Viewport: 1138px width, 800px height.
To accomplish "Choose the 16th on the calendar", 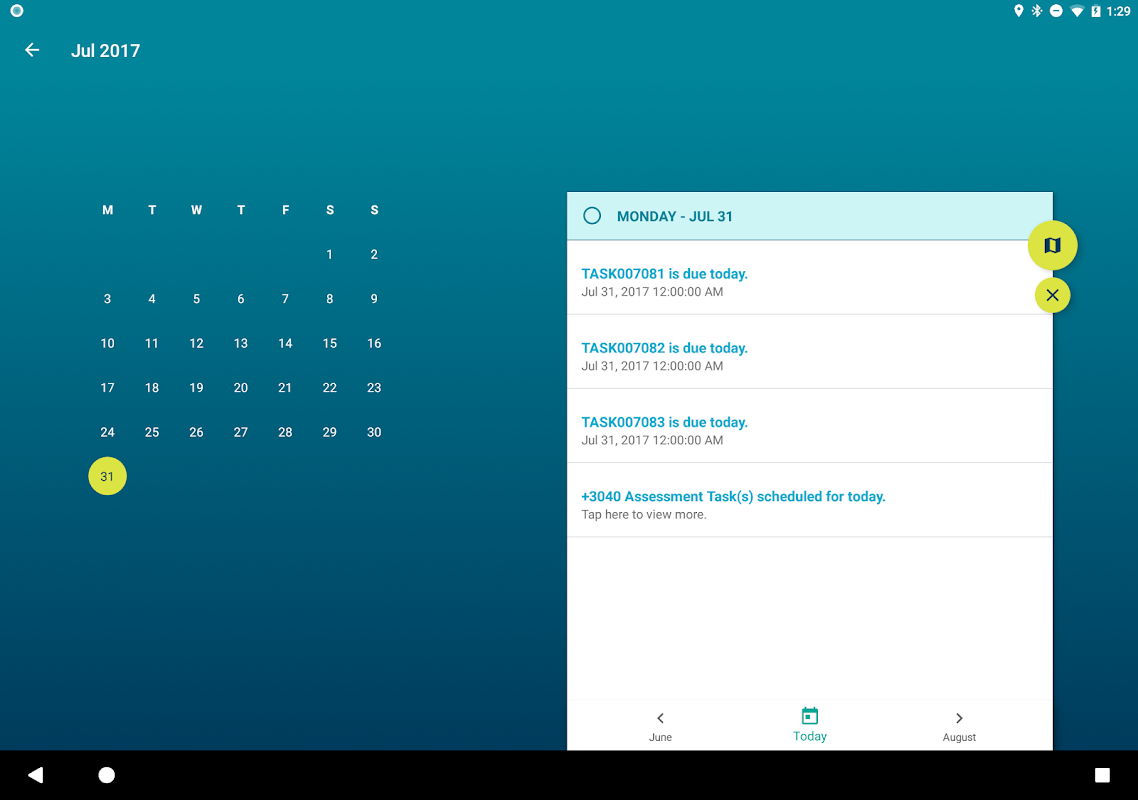I will 374,343.
